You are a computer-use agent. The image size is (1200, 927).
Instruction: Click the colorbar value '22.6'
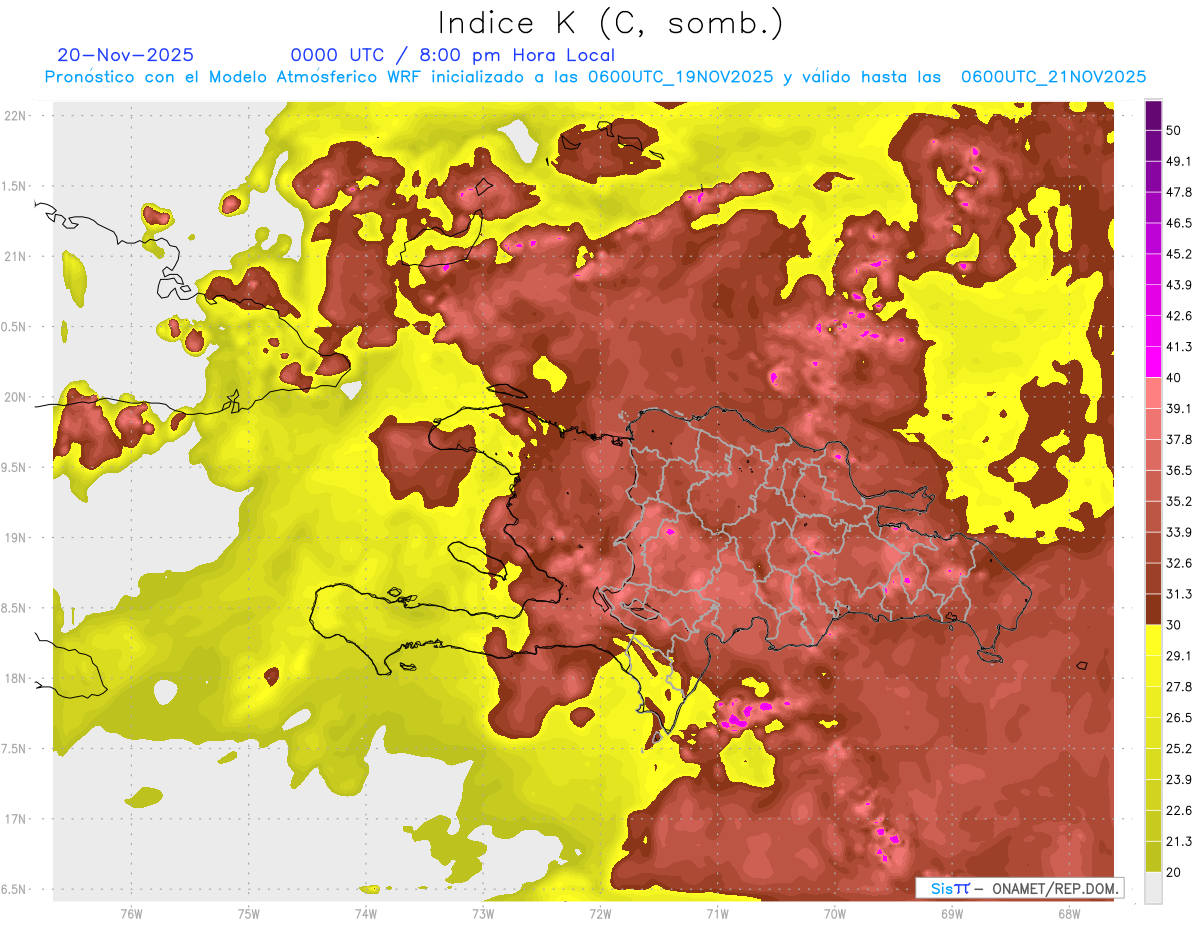[x=1178, y=810]
